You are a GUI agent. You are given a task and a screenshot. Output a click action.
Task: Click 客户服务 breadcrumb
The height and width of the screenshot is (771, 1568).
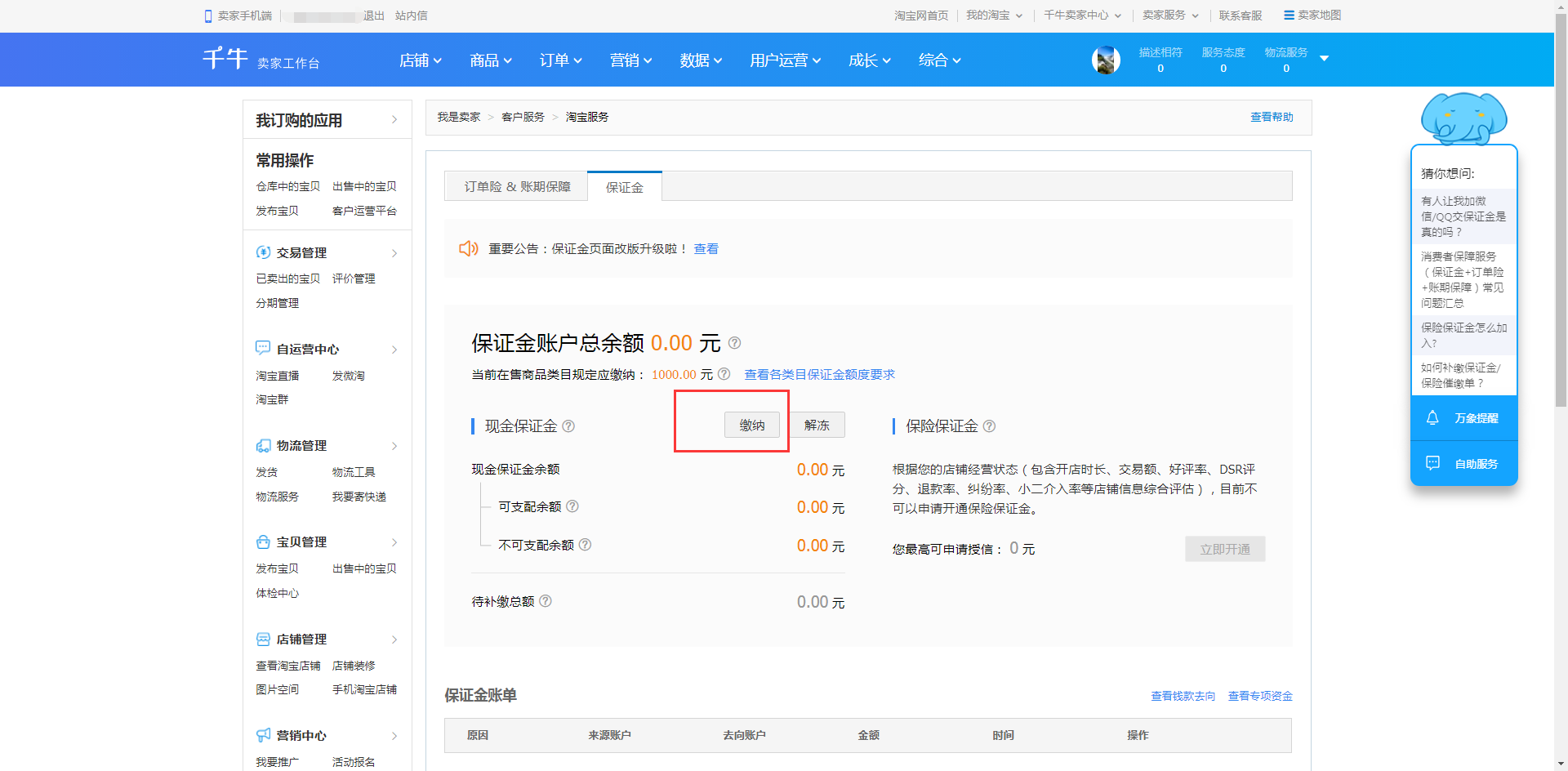[523, 117]
